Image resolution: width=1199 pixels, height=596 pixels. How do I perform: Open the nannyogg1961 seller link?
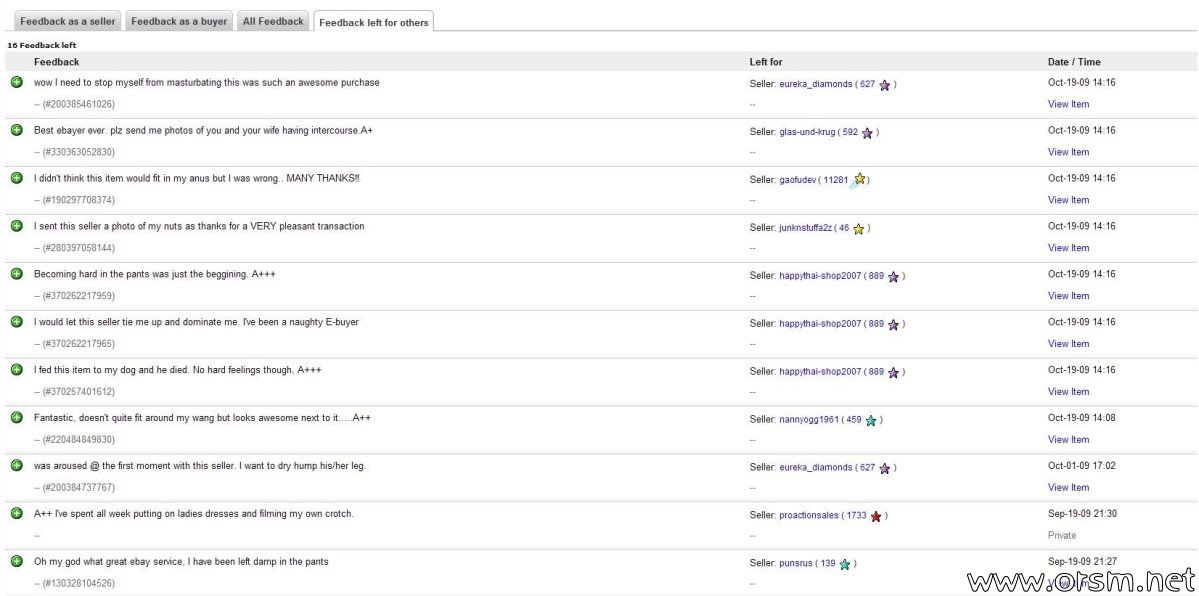(x=809, y=420)
